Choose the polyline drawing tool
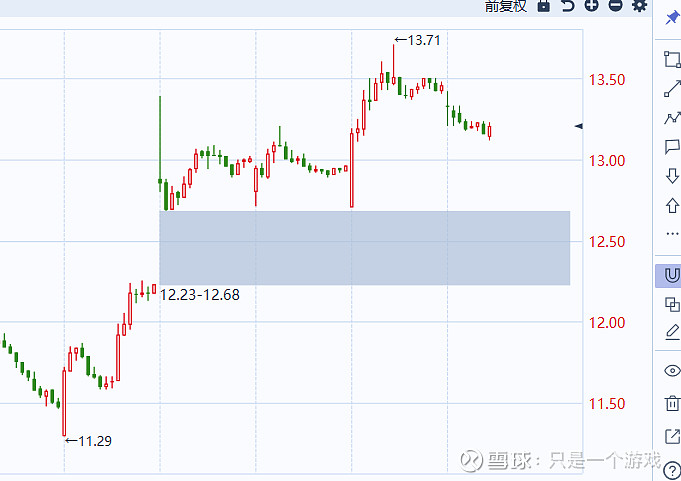Viewport: 681px width, 481px height. pyautogui.click(x=672, y=117)
